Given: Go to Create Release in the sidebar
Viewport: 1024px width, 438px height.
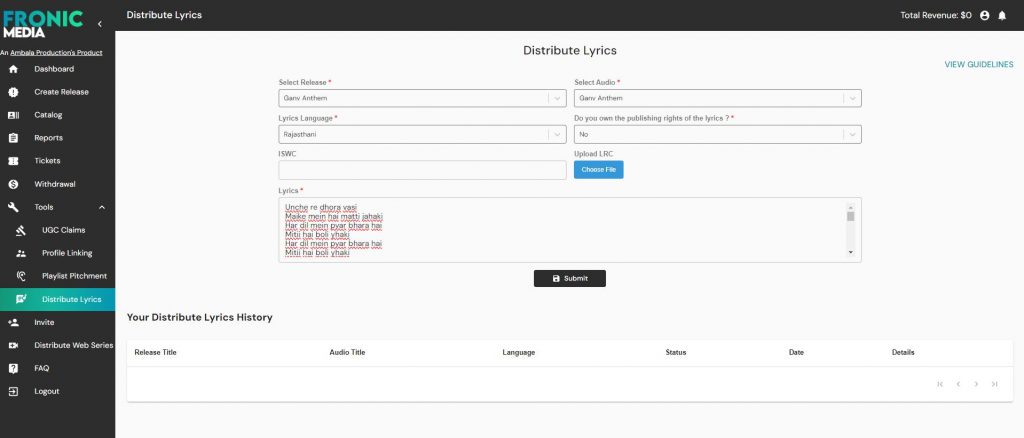Looking at the screenshot, I should coord(61,92).
